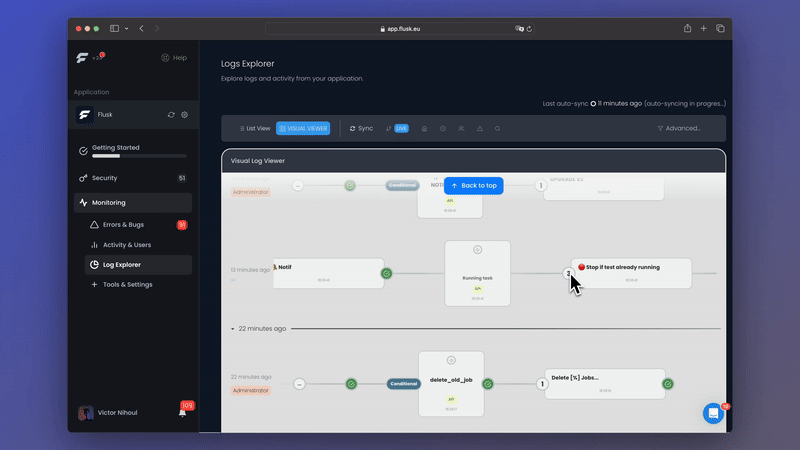Select the VISUAL VIEWER tab

303,129
